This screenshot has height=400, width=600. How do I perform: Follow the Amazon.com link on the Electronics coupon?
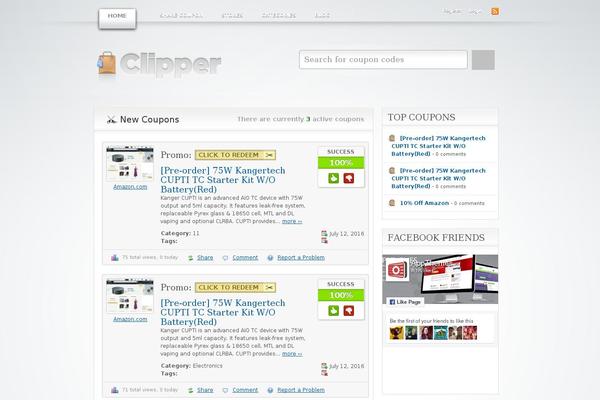coord(130,319)
